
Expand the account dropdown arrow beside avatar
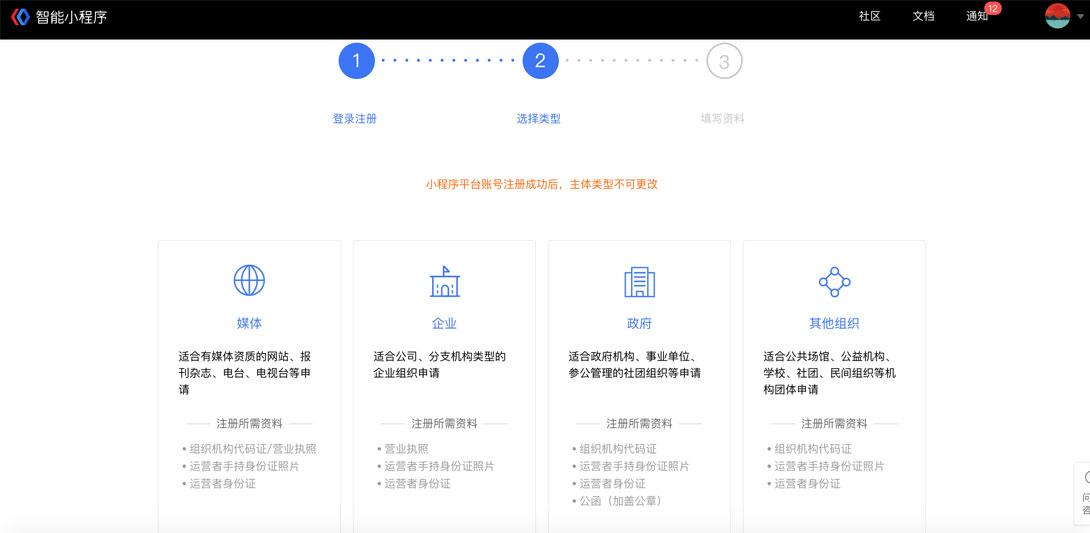tap(1080, 17)
